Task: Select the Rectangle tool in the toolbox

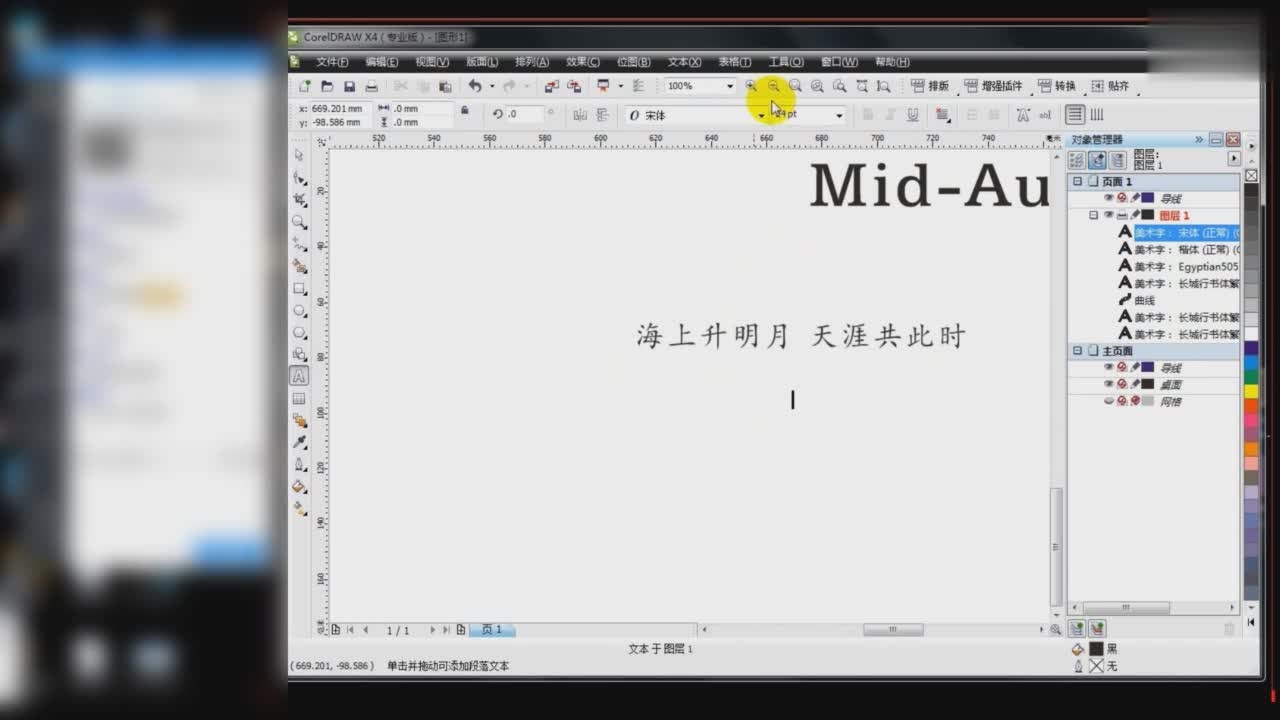Action: point(299,288)
